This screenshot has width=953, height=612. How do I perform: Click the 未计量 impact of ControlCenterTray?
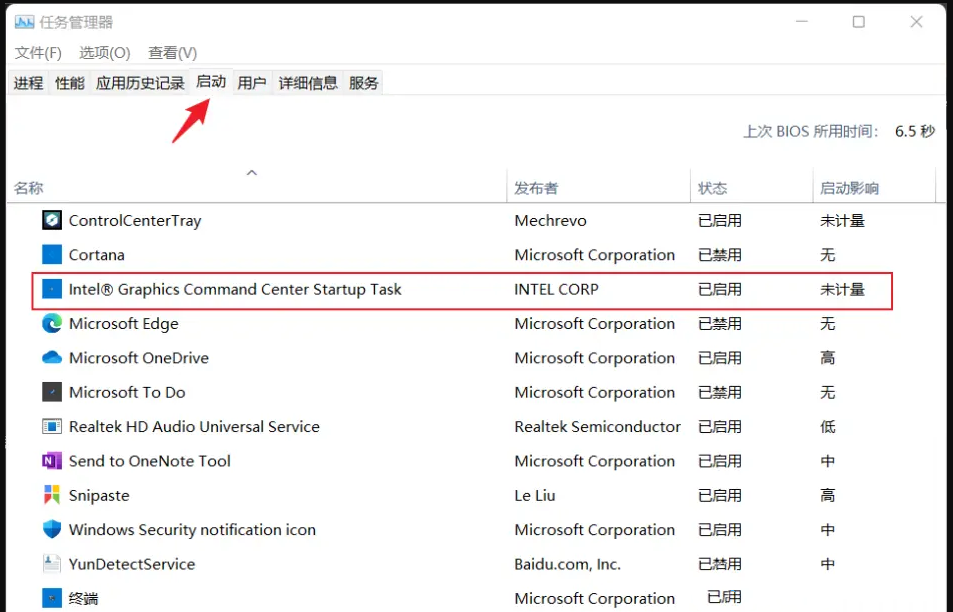click(842, 221)
